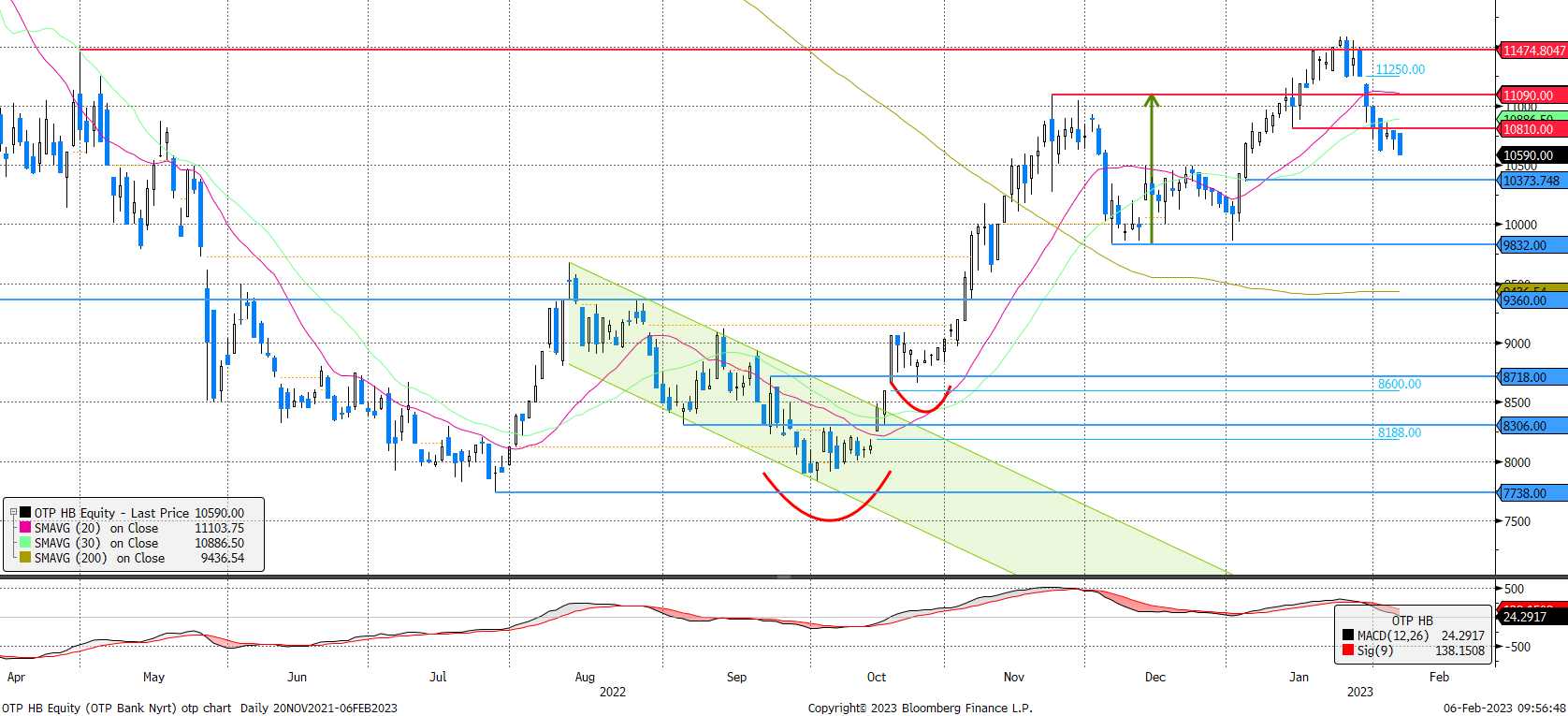Screen dimensions: 1568x716
Task: Click red Sig(9) legend swatch
Action: coord(1348,650)
